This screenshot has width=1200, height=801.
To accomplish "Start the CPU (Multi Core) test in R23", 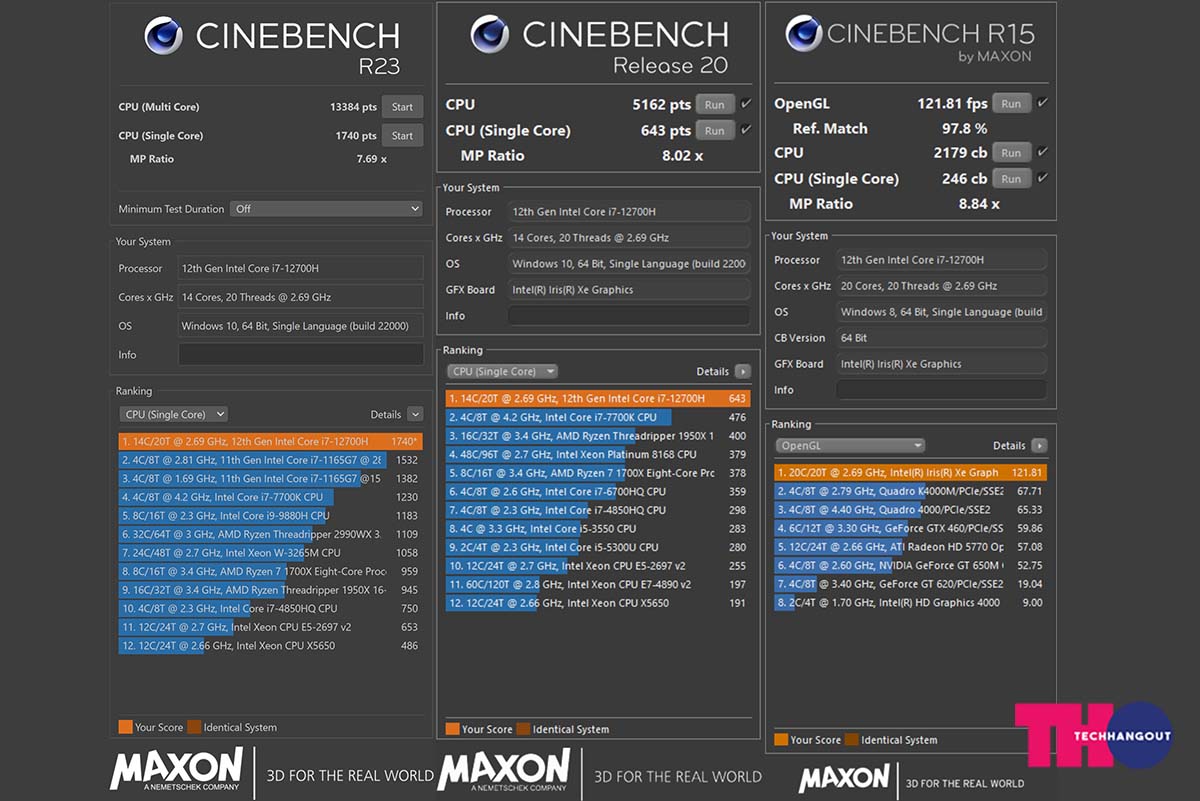I will pyautogui.click(x=402, y=107).
